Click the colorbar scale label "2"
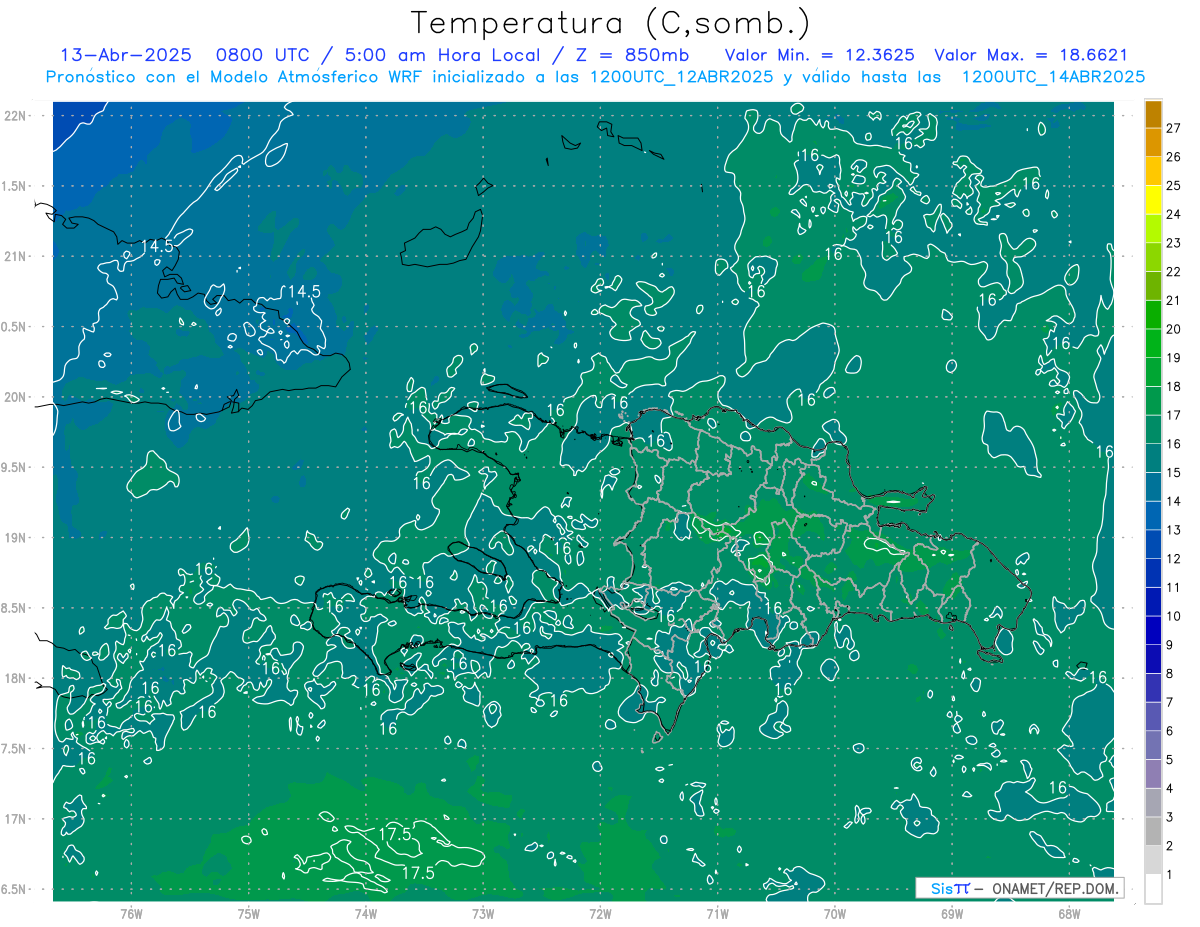Screen dimensions: 1200x927 tap(1170, 846)
